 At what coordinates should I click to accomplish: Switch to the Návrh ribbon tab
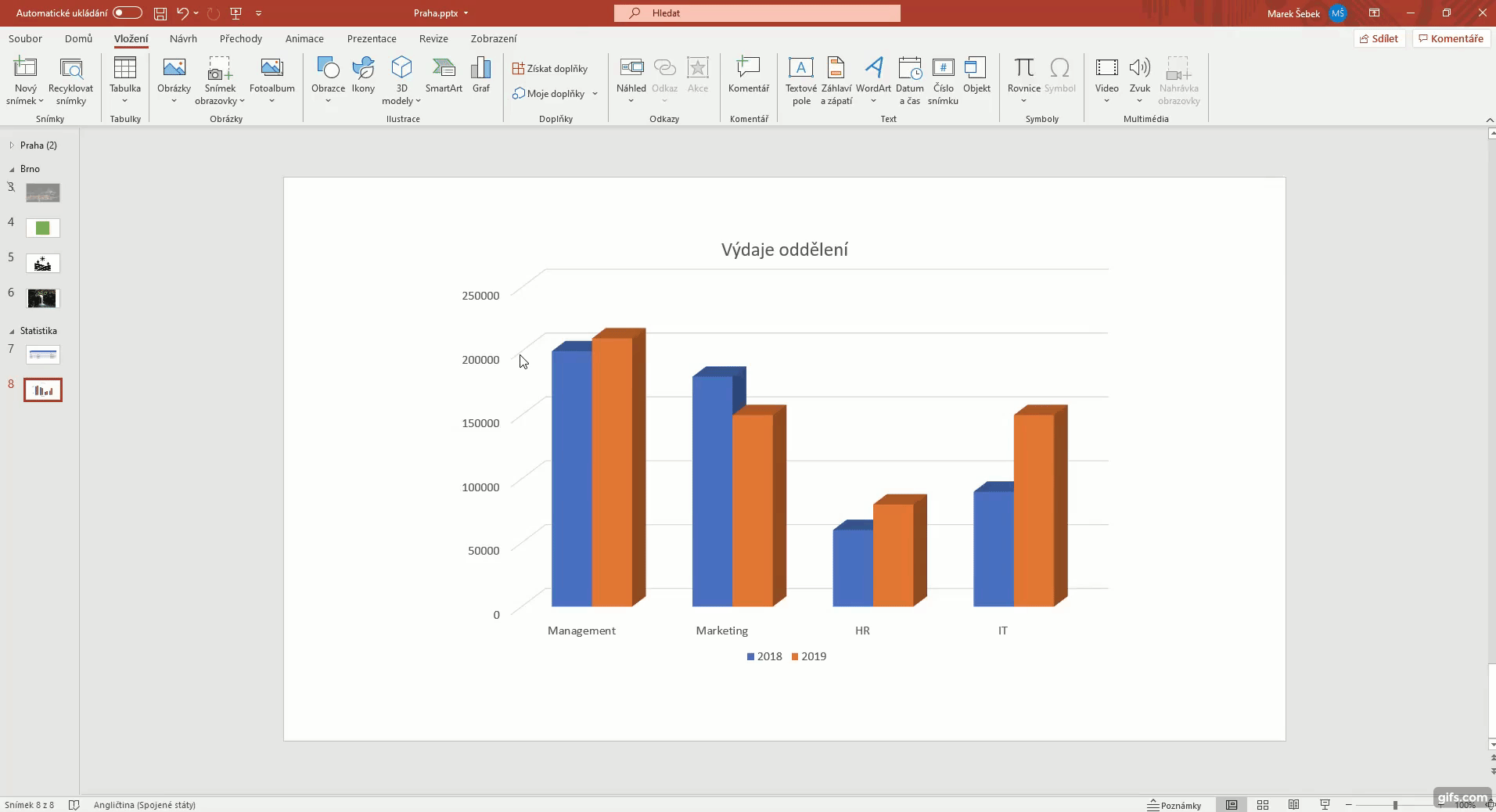pos(184,38)
